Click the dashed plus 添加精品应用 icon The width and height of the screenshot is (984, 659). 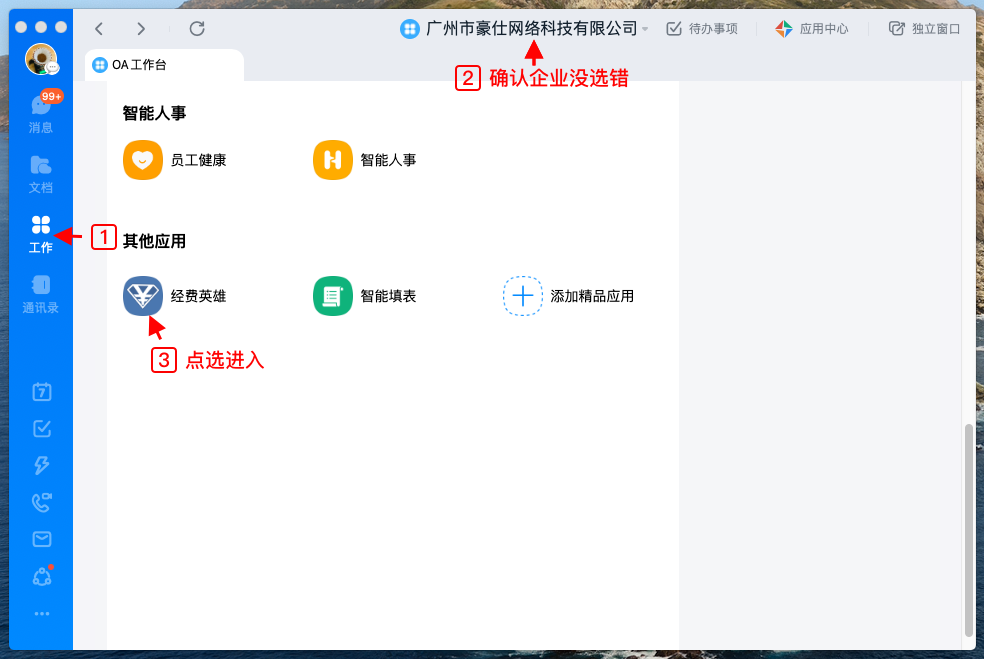pos(523,296)
